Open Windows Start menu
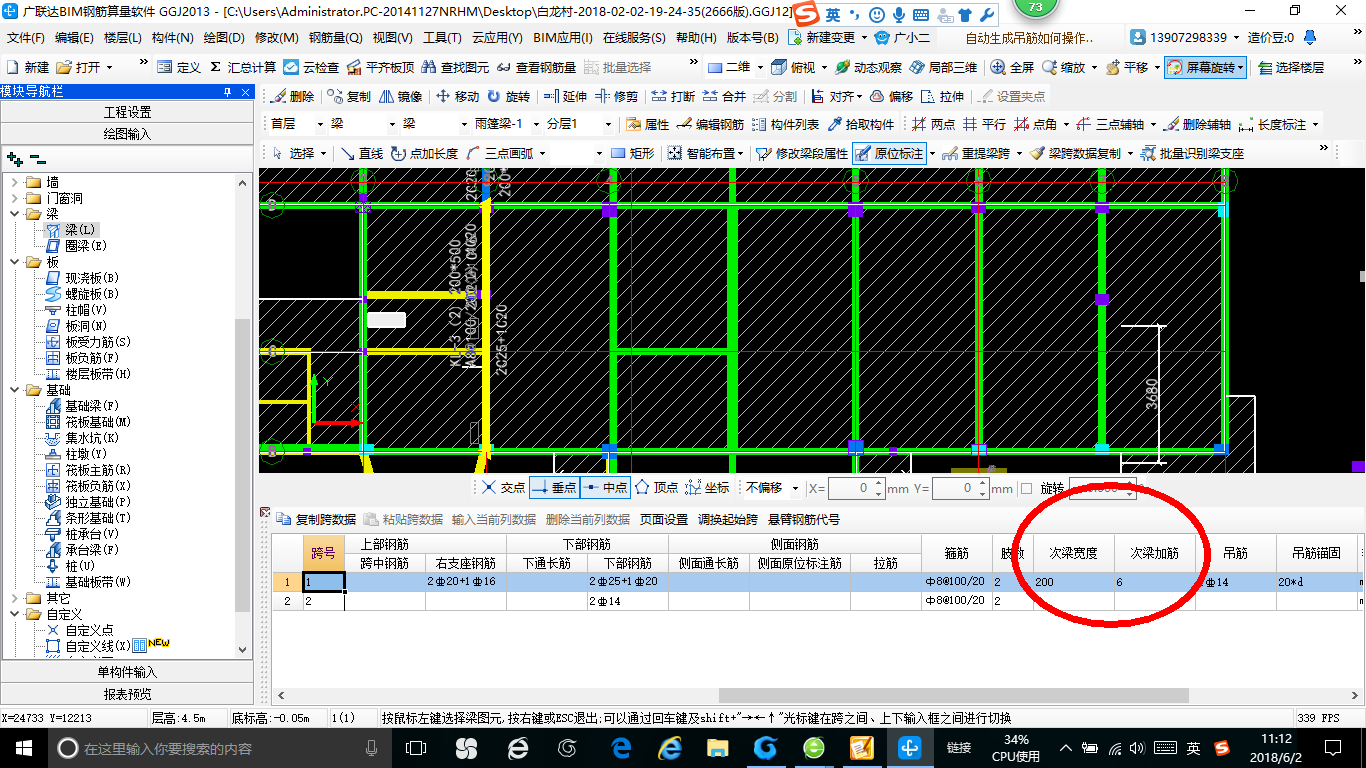The image size is (1366, 768). (23, 747)
